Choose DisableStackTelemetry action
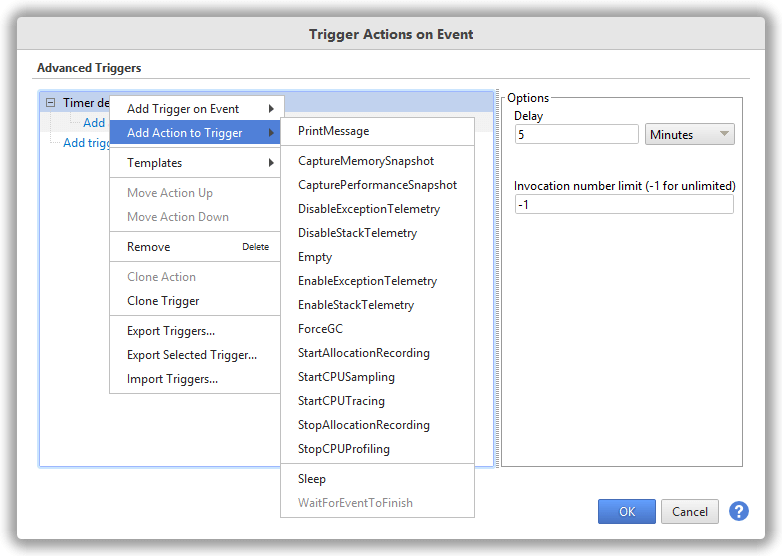The width and height of the screenshot is (782, 556). pyautogui.click(x=378, y=233)
